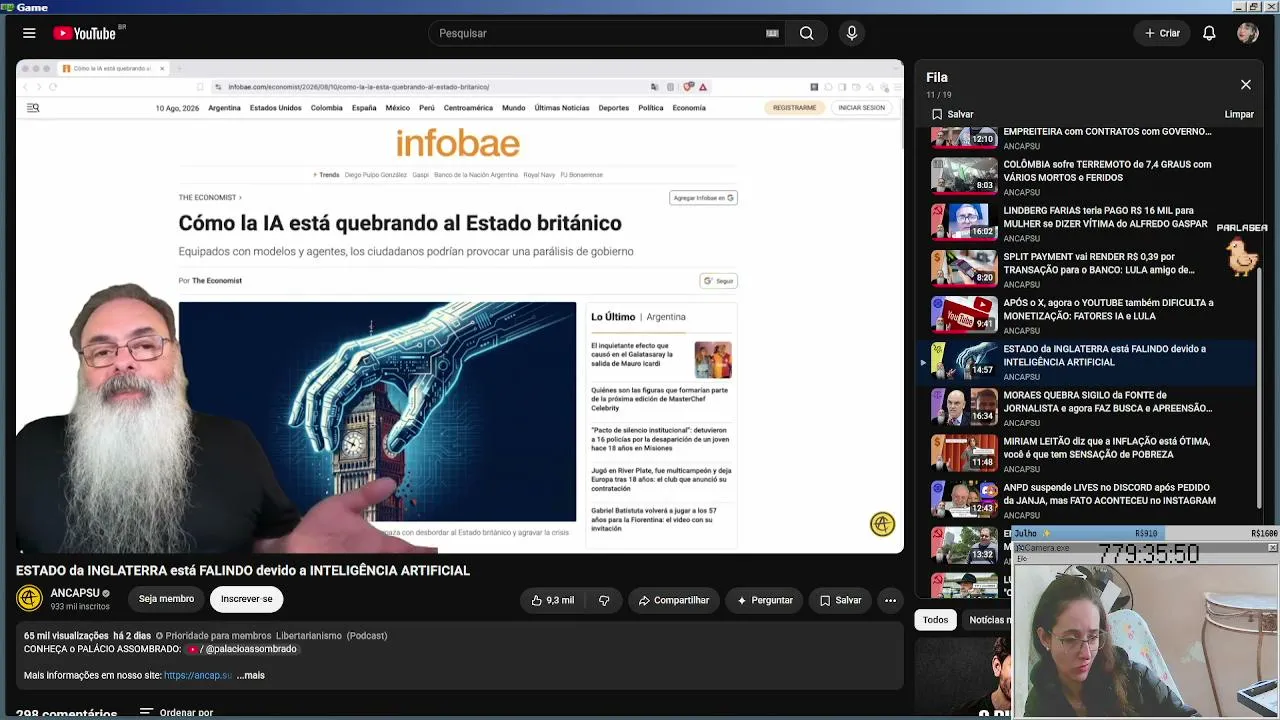Open the Criar create menu
The height and width of the screenshot is (720, 1280).
point(1162,33)
